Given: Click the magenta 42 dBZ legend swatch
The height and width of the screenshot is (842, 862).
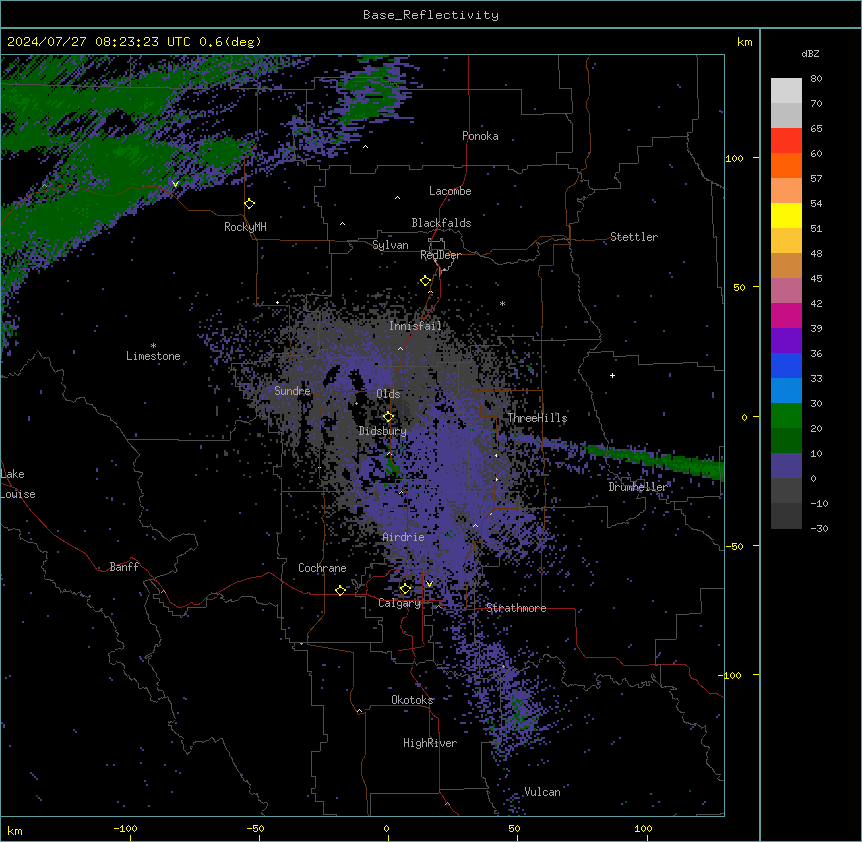Looking at the screenshot, I should [x=786, y=315].
